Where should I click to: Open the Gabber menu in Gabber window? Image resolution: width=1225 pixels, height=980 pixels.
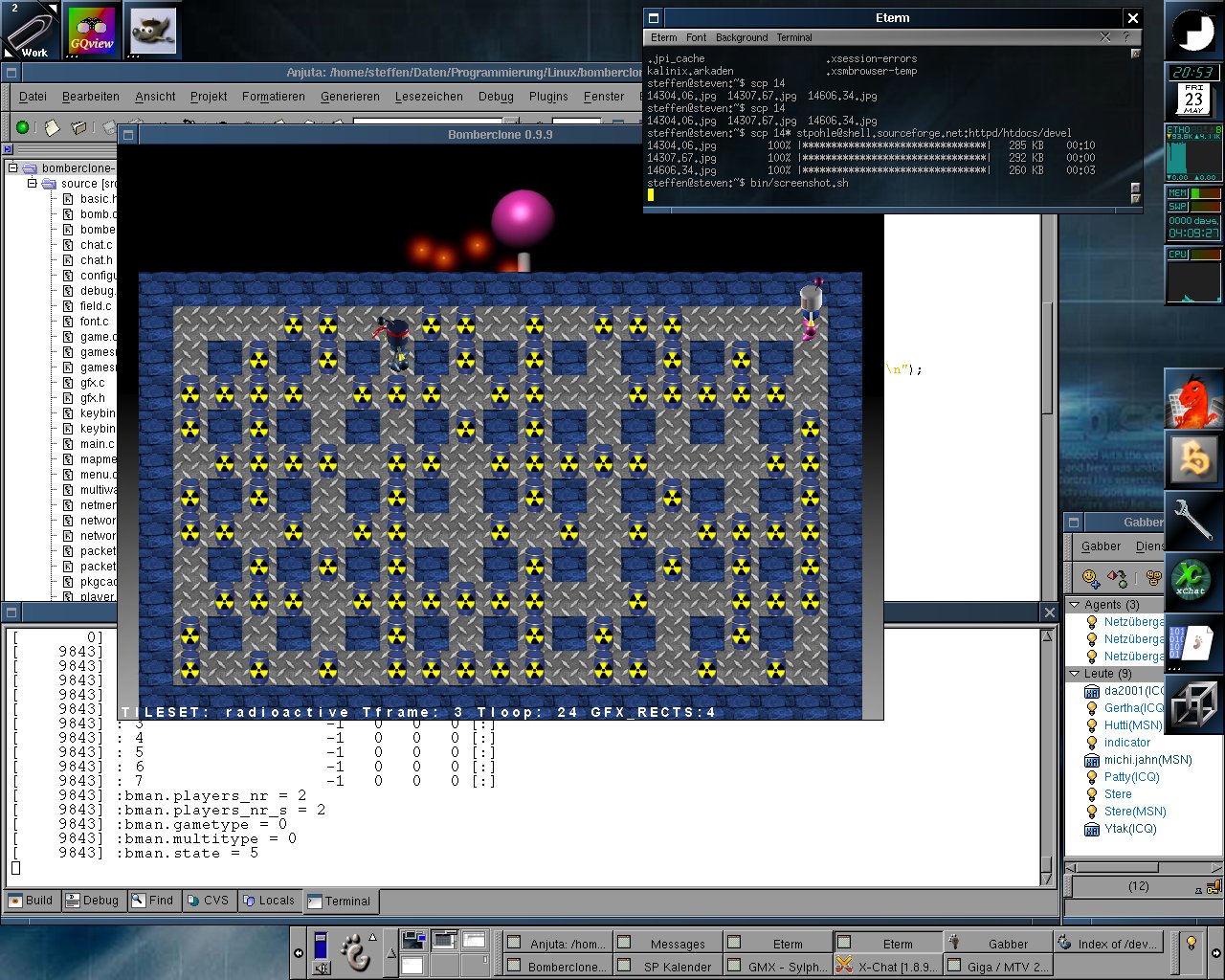(x=1101, y=546)
